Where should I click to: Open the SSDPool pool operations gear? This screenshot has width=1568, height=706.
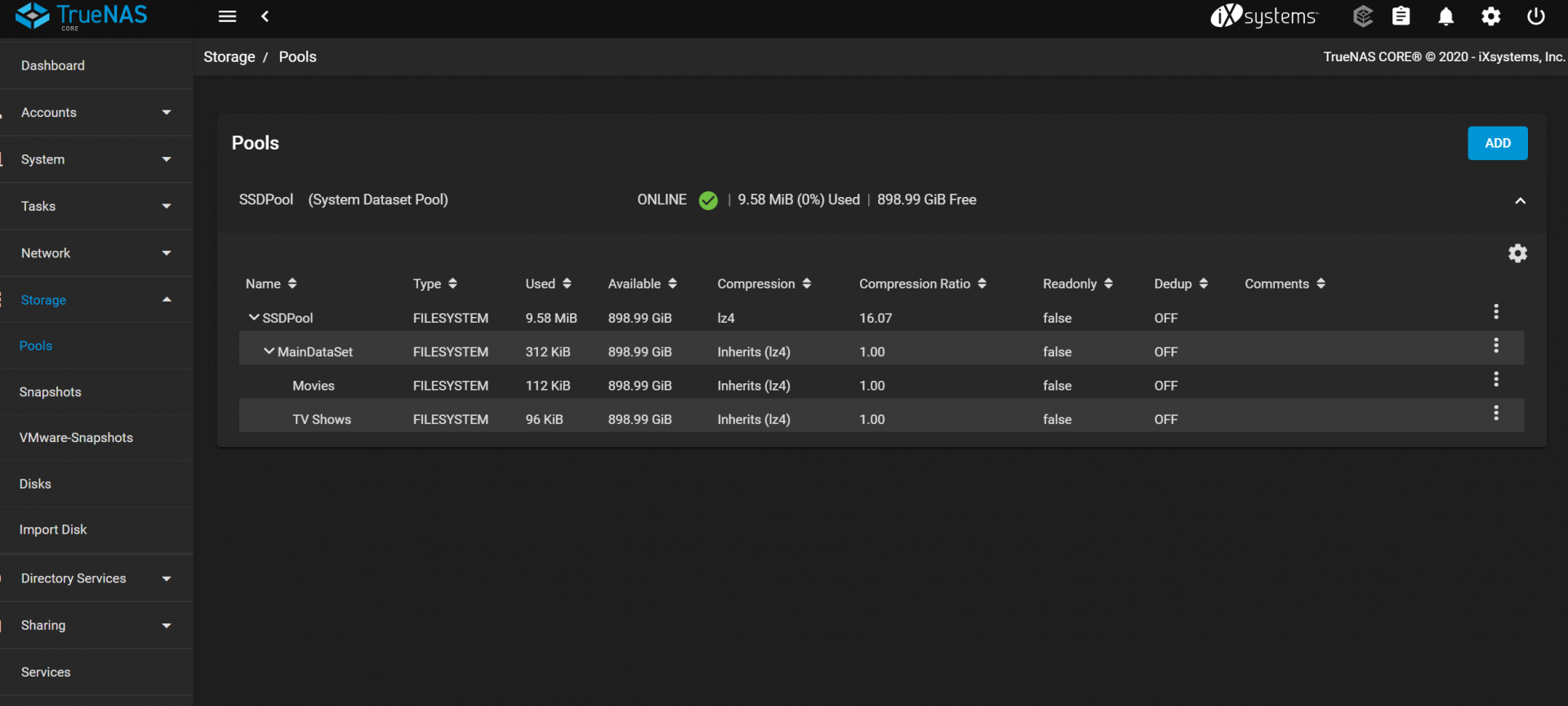click(1517, 253)
